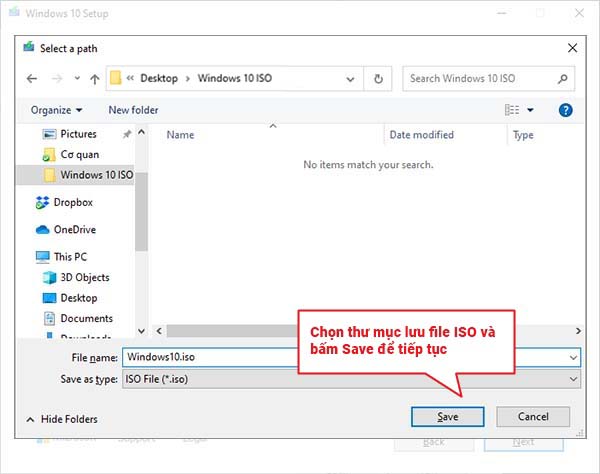
Task: Click the Pictures folder icon
Action: tap(49, 134)
